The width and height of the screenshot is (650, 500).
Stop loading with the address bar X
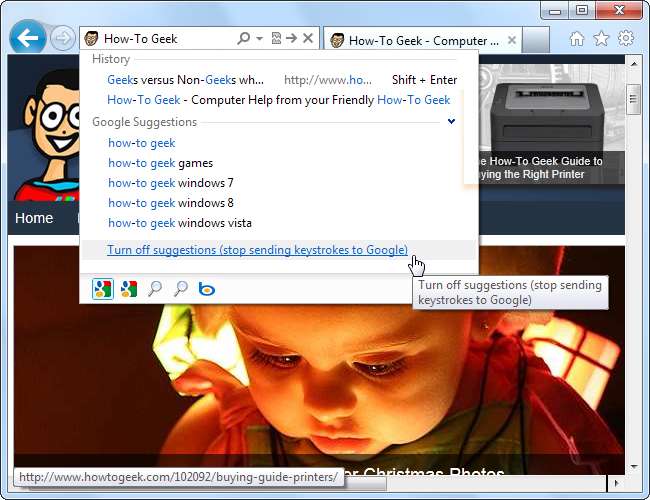click(308, 38)
